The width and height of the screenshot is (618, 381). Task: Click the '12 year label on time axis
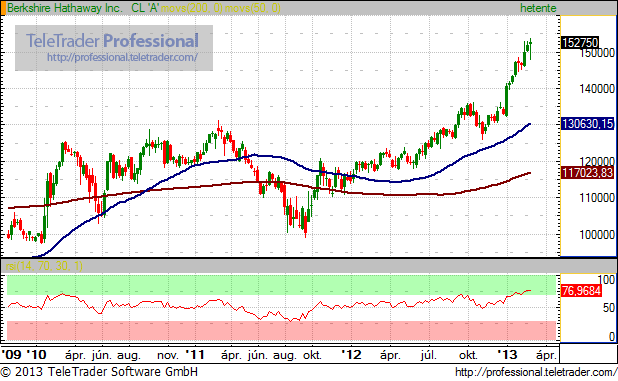351,355
